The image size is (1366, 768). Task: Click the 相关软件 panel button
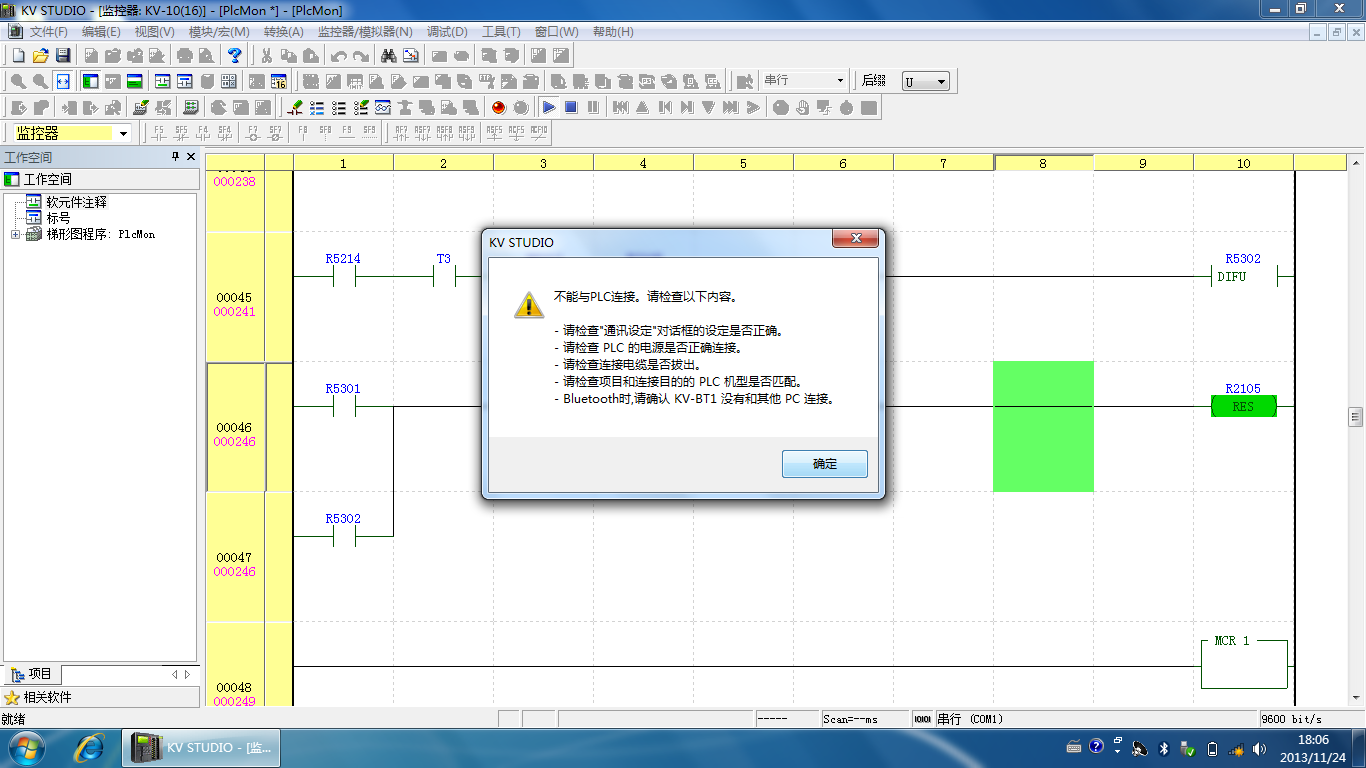tap(47, 697)
